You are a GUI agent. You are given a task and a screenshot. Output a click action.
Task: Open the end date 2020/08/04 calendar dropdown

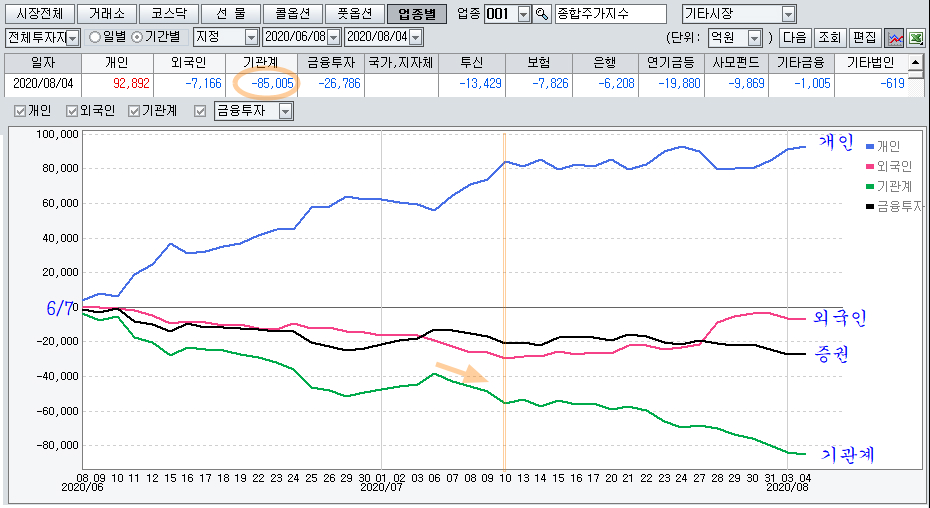pos(416,37)
